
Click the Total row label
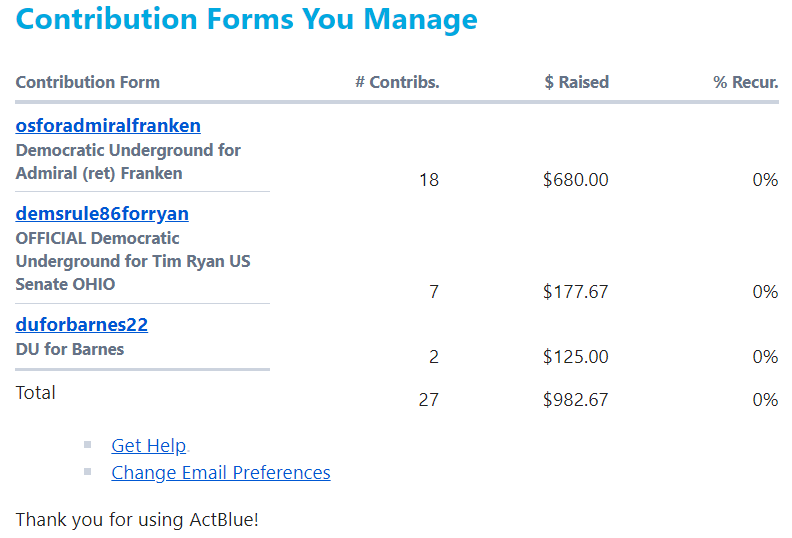click(36, 393)
